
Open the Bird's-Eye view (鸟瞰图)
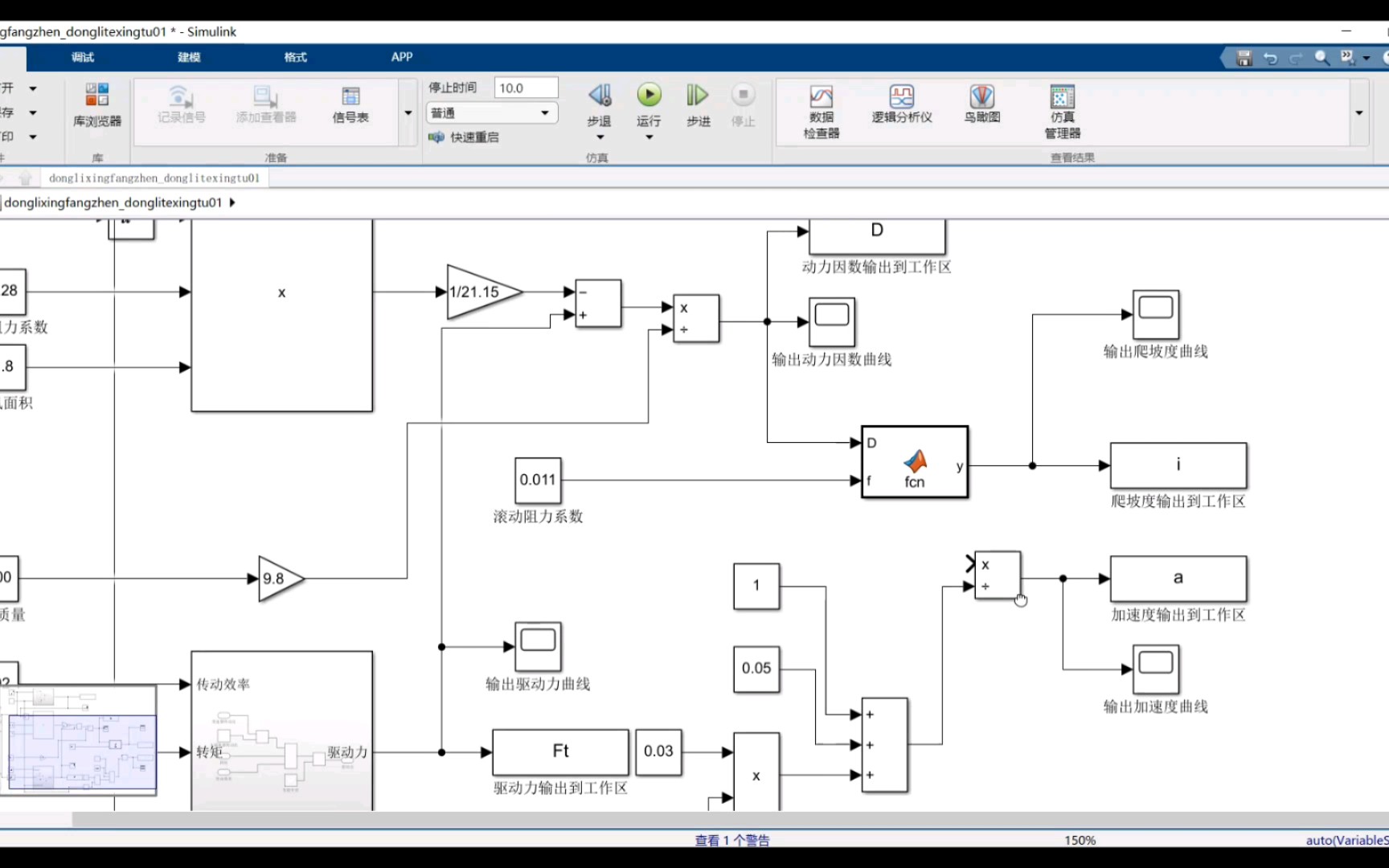981,105
